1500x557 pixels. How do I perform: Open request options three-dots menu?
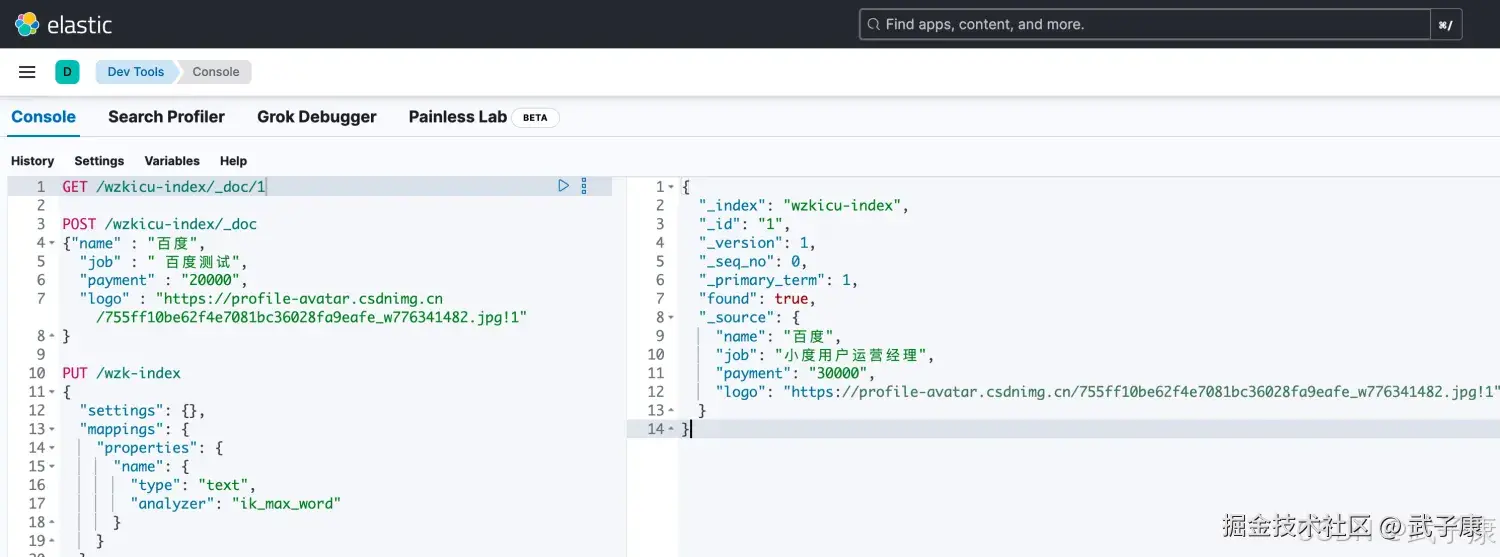(x=584, y=186)
